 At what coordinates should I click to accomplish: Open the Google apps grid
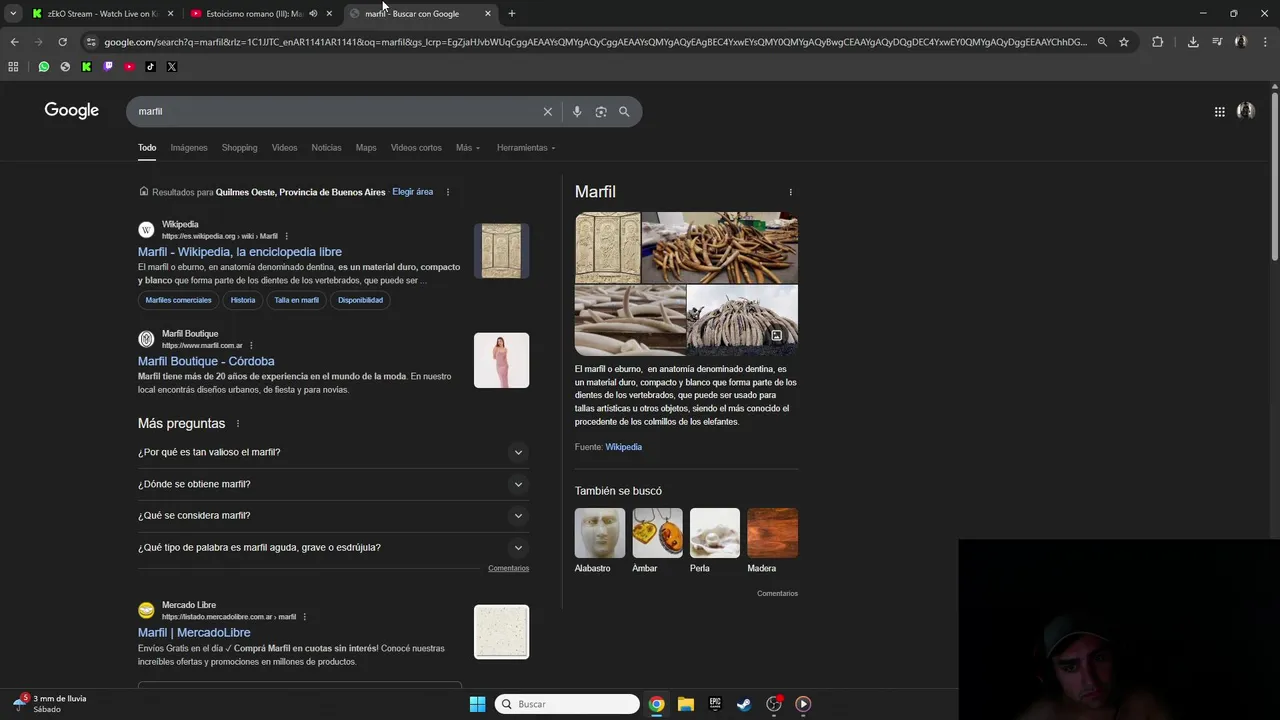[1220, 112]
